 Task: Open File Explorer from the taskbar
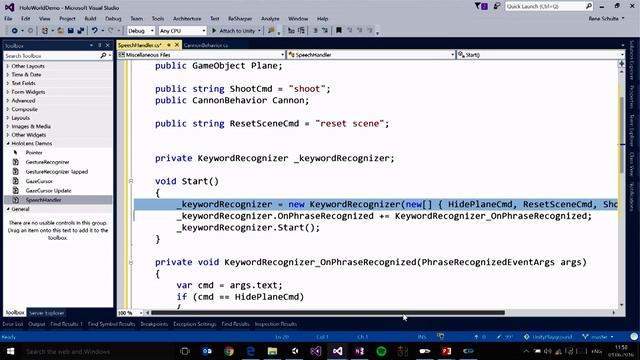click(x=272, y=351)
